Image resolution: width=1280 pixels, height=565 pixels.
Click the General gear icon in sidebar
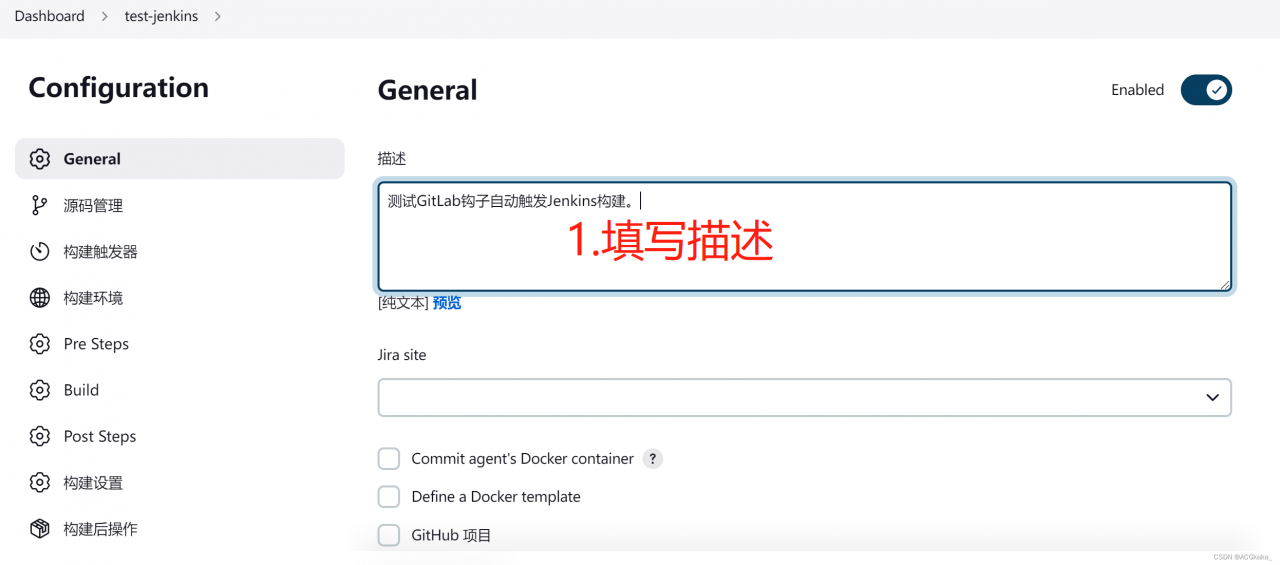click(x=40, y=159)
